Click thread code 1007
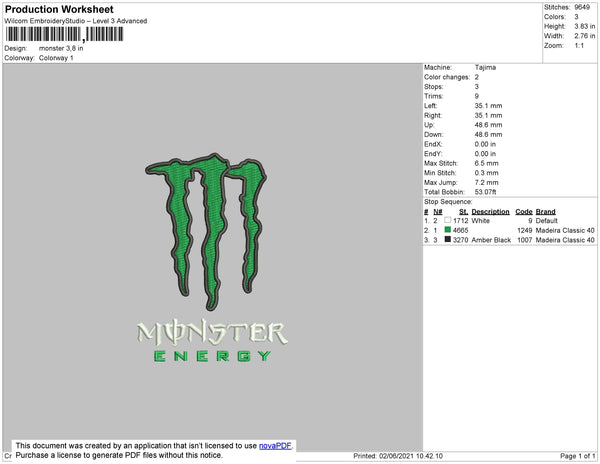The height and width of the screenshot is (464, 600). pos(525,240)
